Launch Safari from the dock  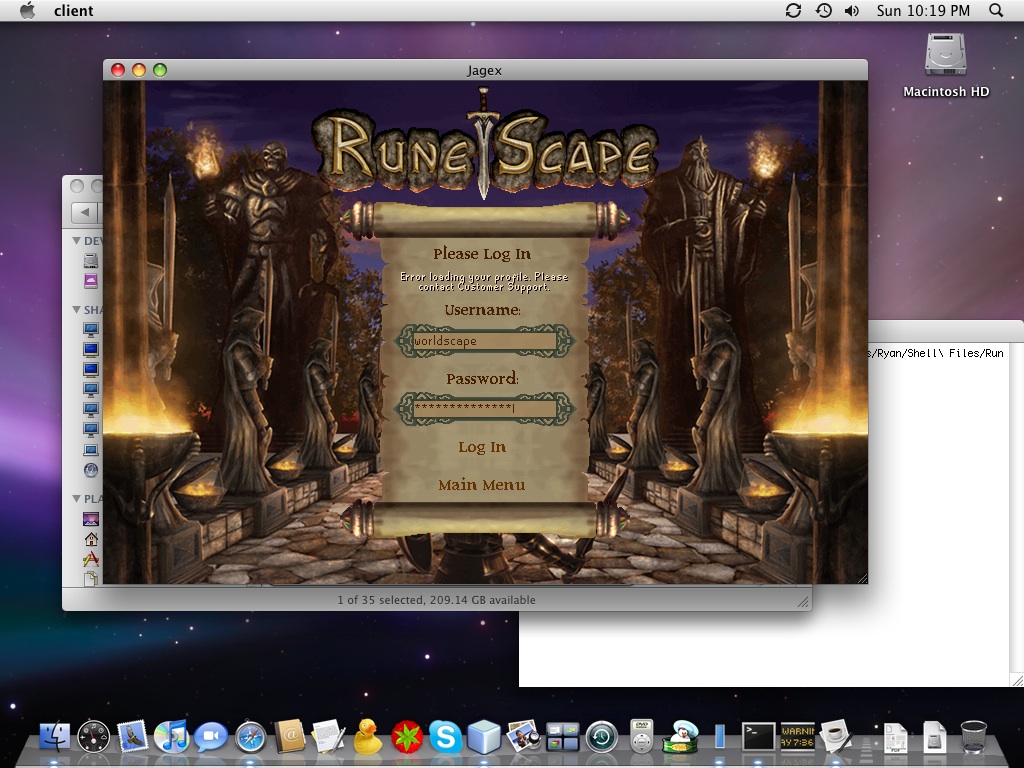250,737
